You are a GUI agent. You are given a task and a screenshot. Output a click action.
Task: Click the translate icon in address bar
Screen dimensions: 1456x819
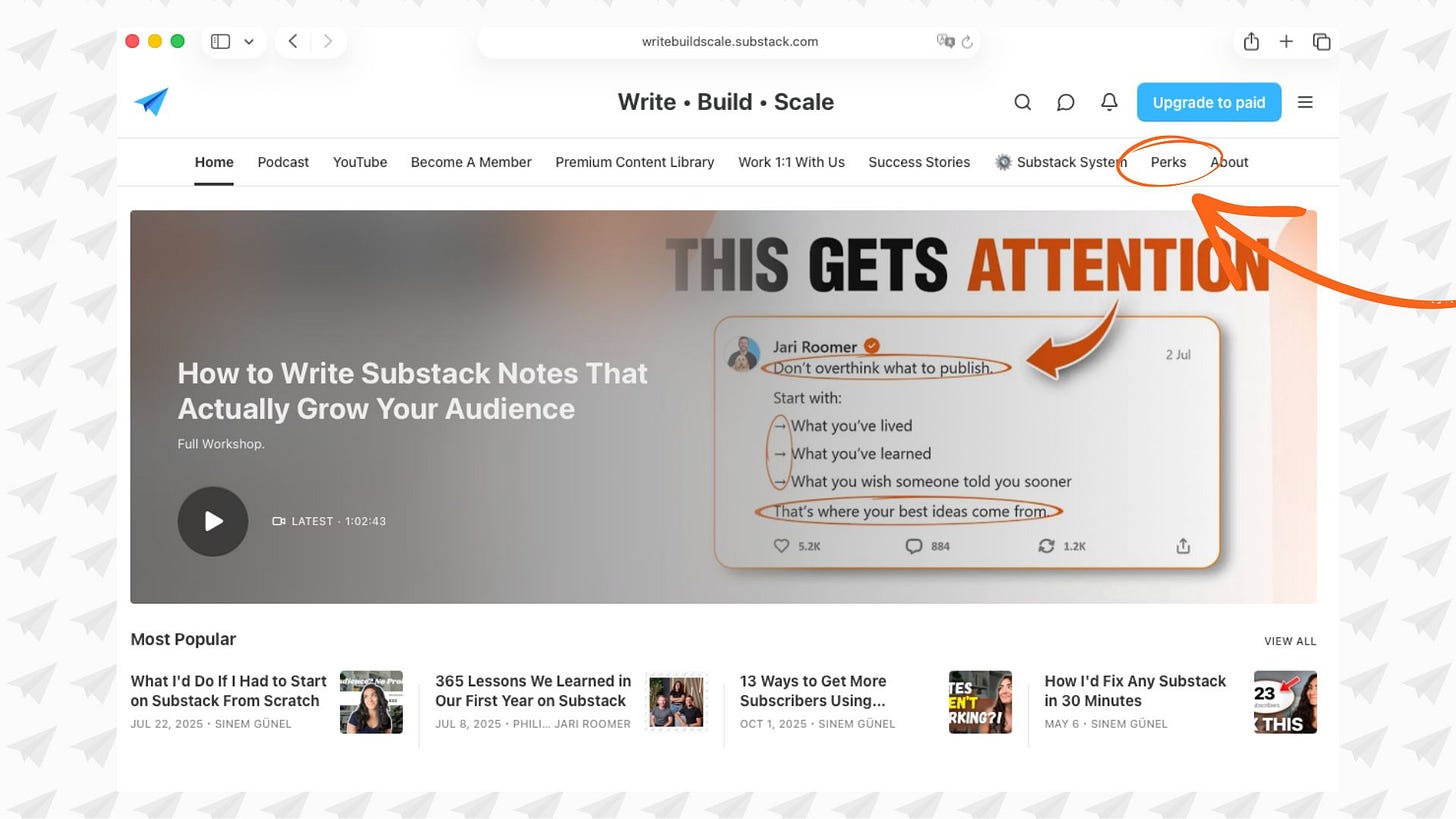[945, 41]
